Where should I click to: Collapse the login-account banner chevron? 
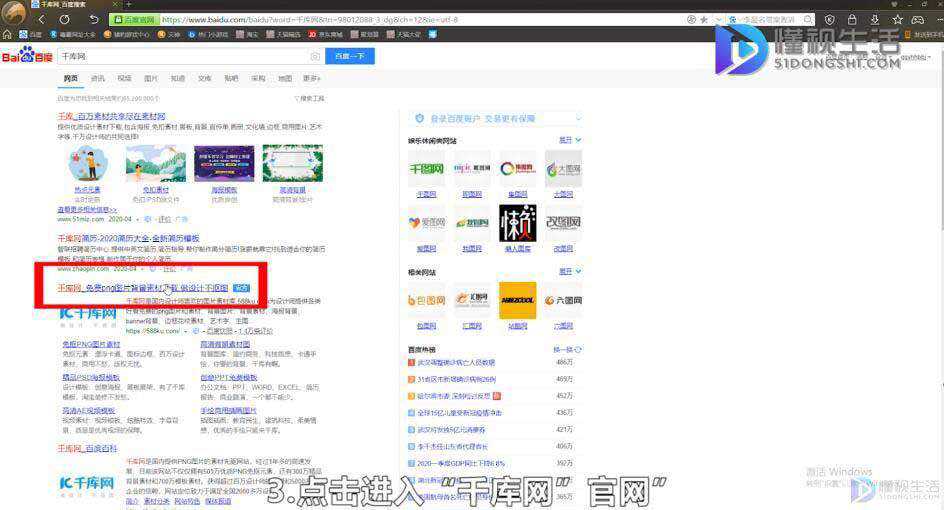pos(578,119)
